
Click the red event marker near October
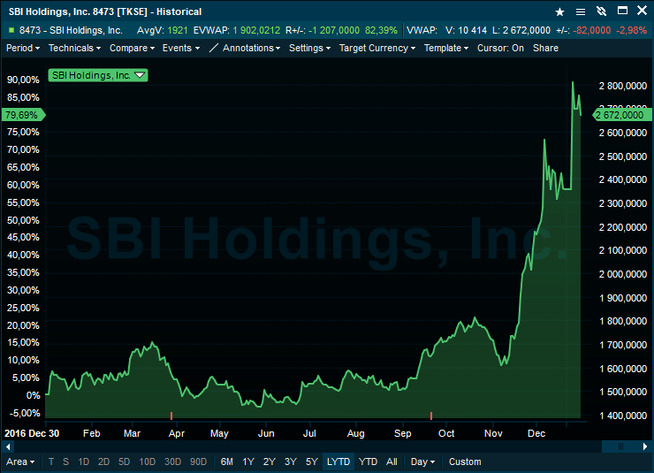point(431,415)
